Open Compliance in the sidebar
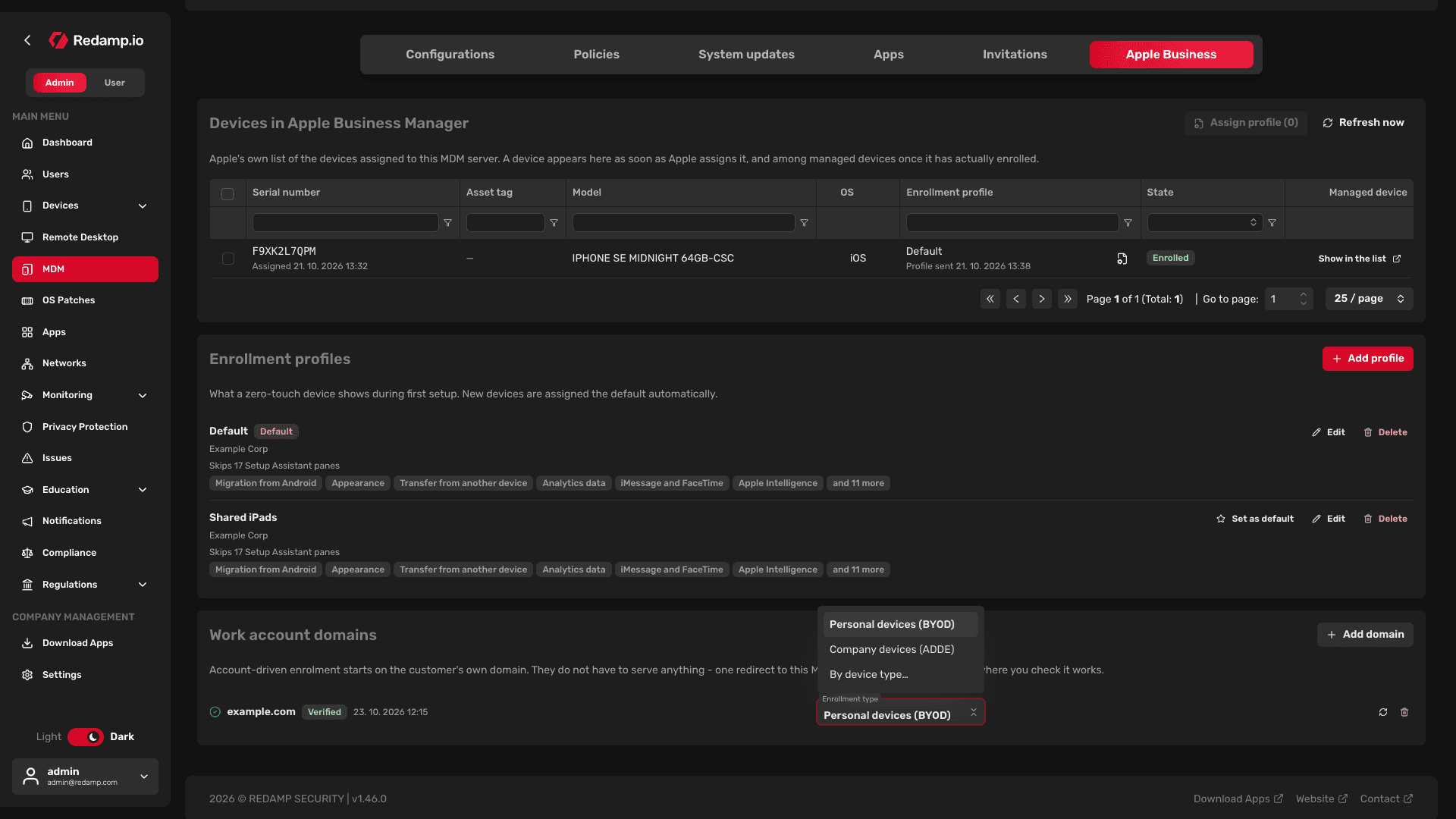1456x819 pixels. point(85,553)
